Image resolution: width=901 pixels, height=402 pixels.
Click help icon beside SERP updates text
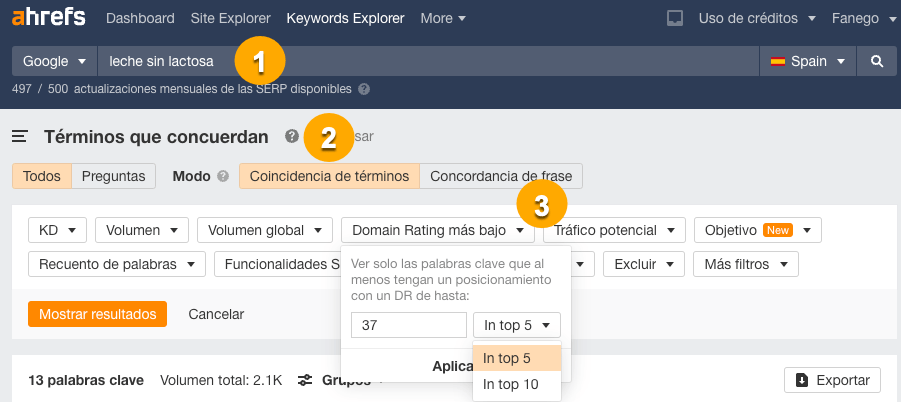coord(364,88)
